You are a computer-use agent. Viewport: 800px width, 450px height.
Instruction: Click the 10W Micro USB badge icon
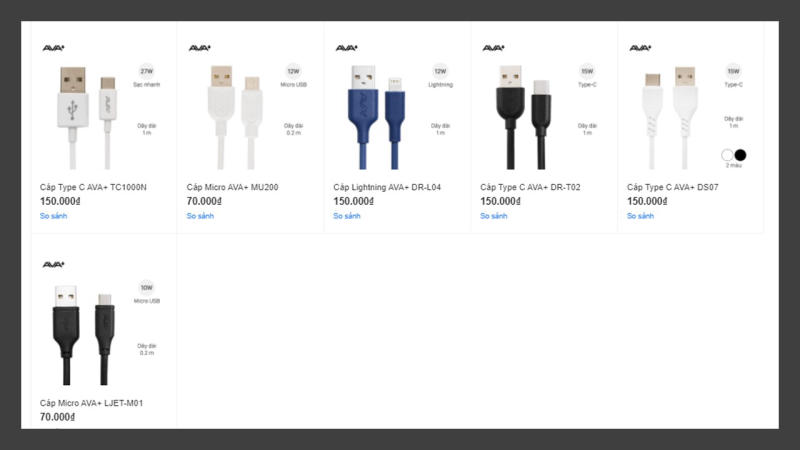146,287
